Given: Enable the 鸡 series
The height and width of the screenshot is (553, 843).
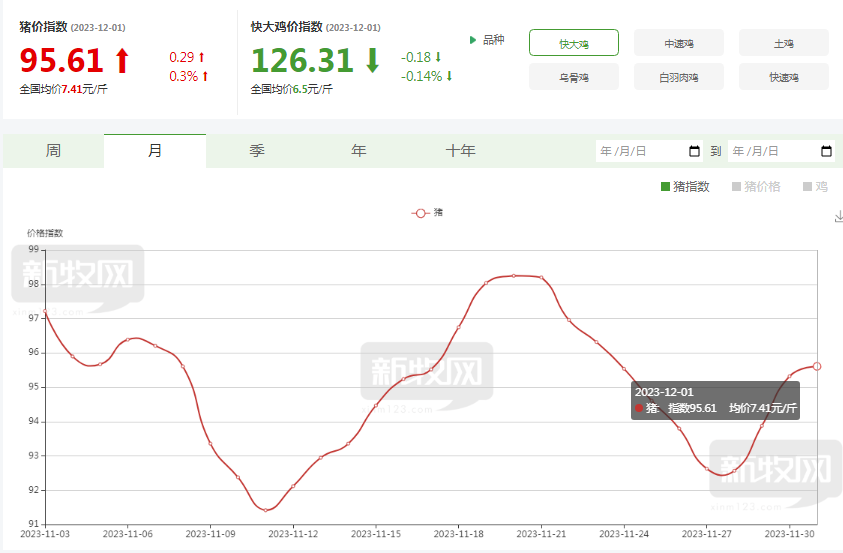Looking at the screenshot, I should 815,186.
